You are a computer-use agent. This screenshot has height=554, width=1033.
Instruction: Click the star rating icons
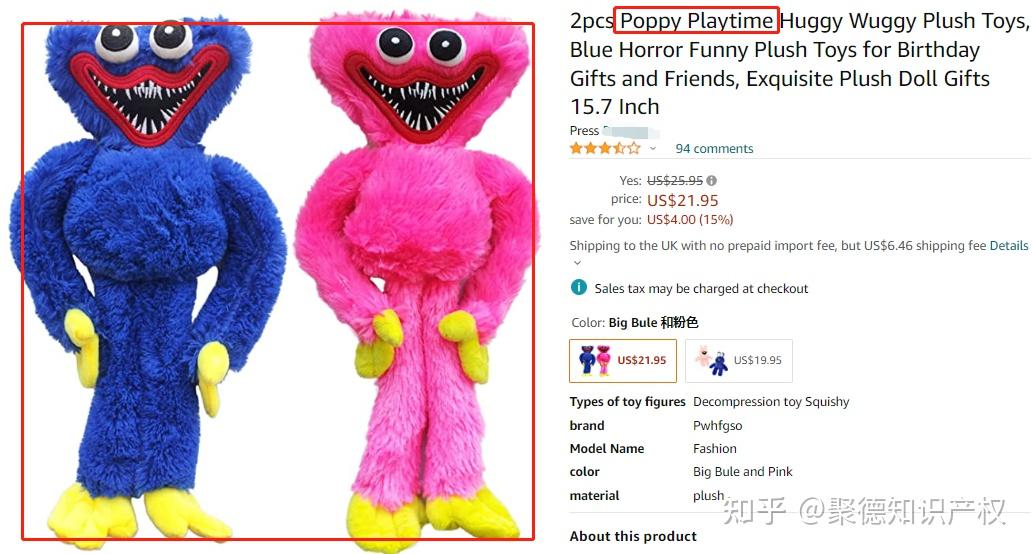(x=605, y=148)
